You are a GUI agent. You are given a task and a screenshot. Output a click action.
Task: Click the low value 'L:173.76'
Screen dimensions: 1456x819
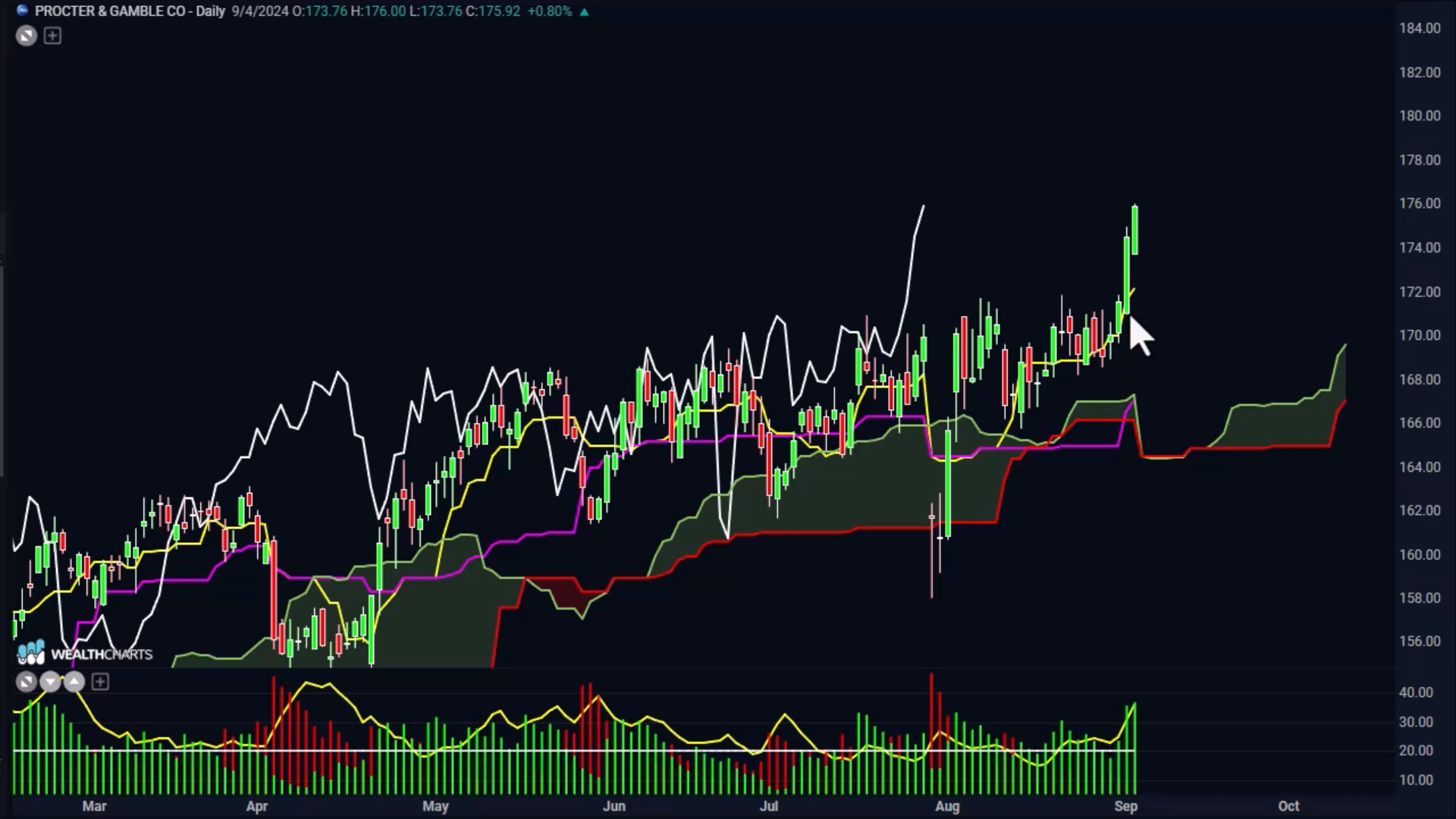coord(436,11)
